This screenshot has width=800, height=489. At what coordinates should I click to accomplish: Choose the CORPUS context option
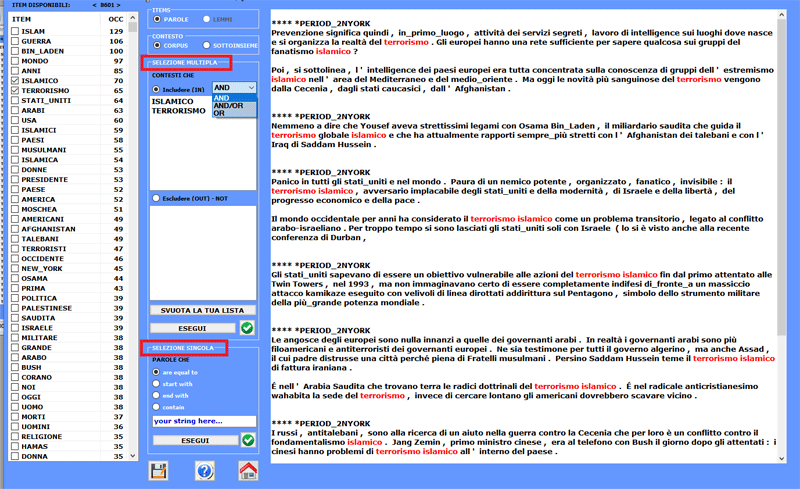pyautogui.click(x=157, y=45)
